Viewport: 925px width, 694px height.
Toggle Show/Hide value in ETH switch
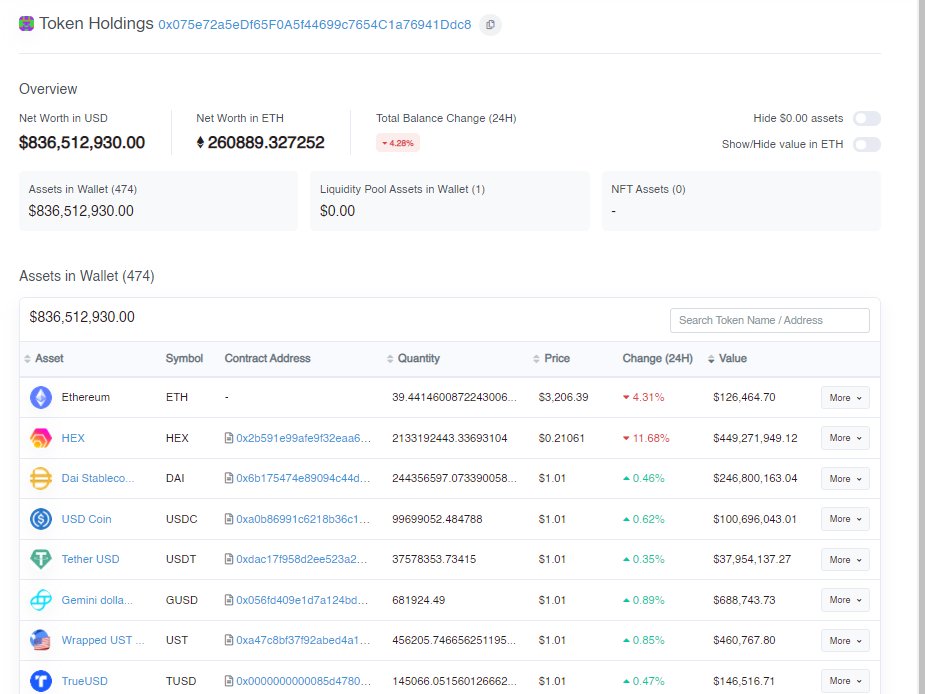pos(867,145)
